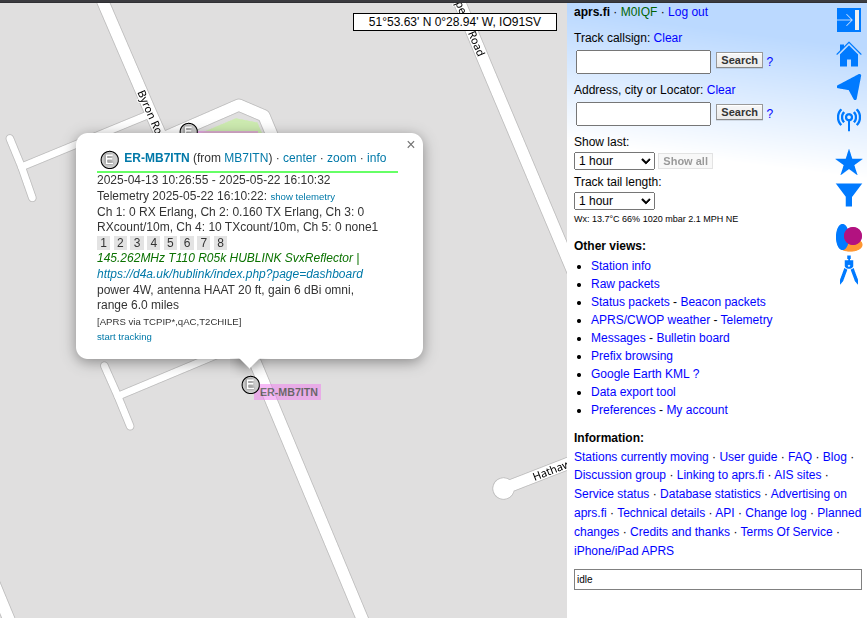
Task: Click telemetry channel 8 bit box
Action: [x=220, y=243]
